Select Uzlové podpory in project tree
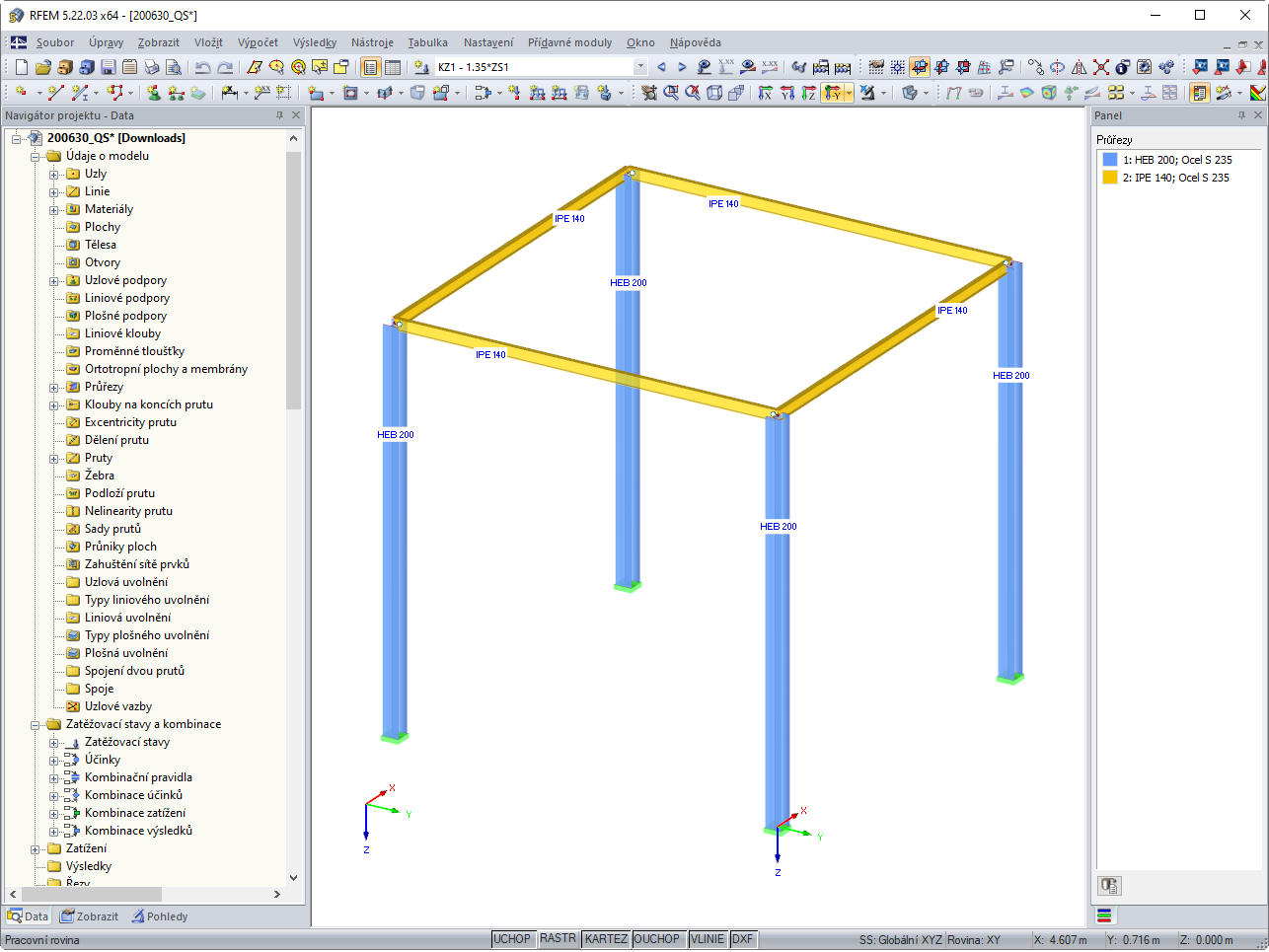This screenshot has width=1269, height=952. click(125, 280)
